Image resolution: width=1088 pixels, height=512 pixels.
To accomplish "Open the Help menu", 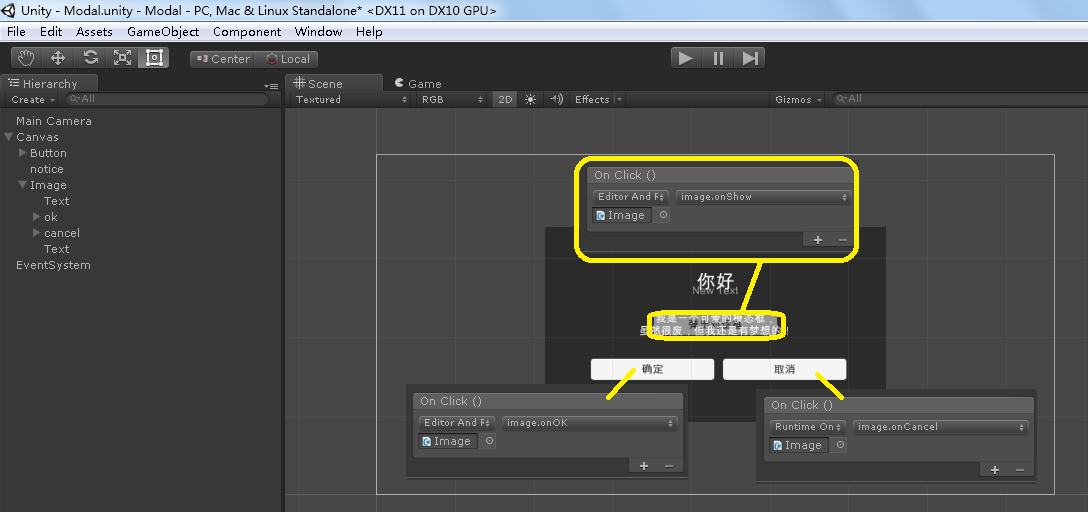I will pyautogui.click(x=369, y=31).
